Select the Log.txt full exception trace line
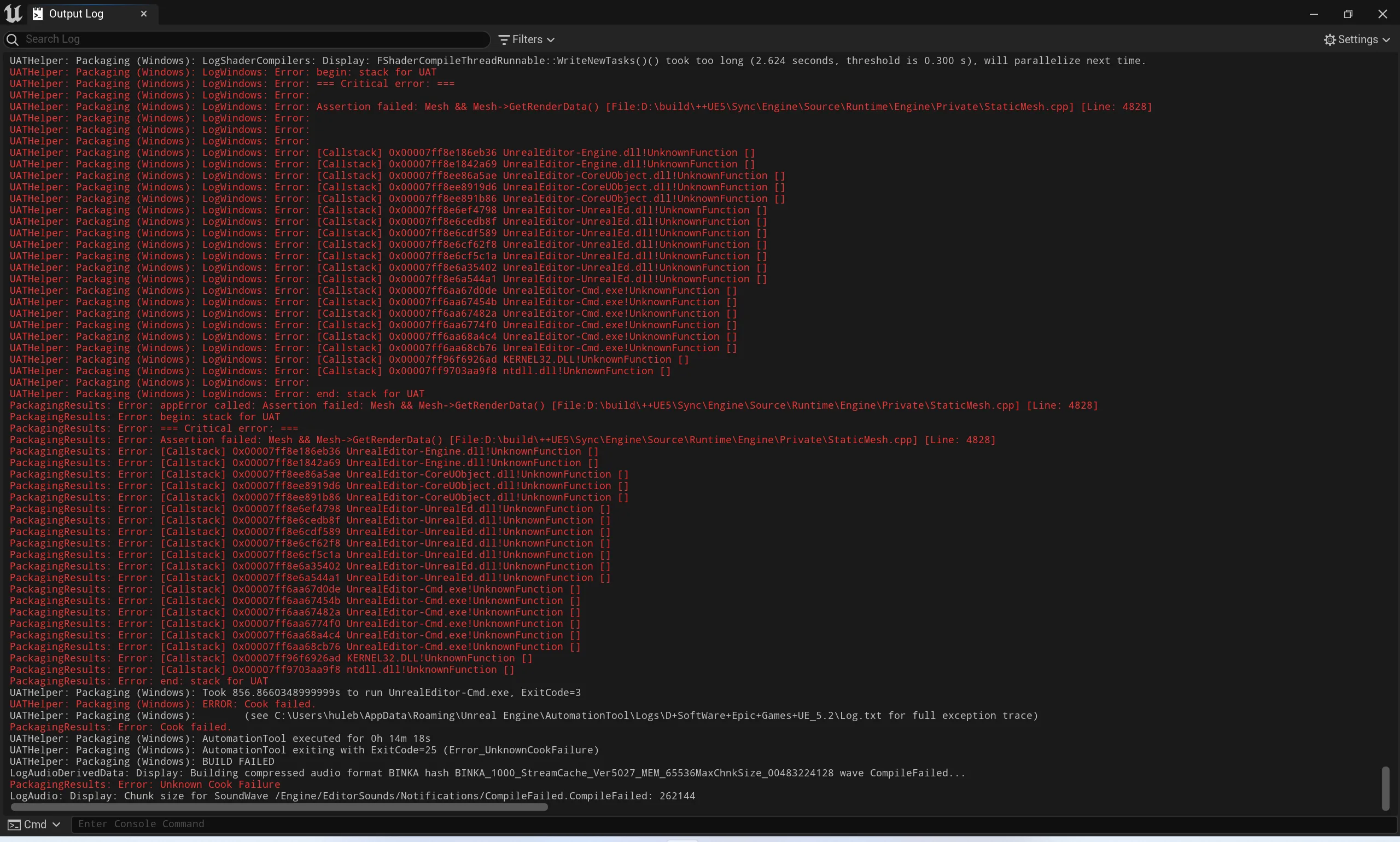This screenshot has height=842, width=1400. click(x=524, y=716)
